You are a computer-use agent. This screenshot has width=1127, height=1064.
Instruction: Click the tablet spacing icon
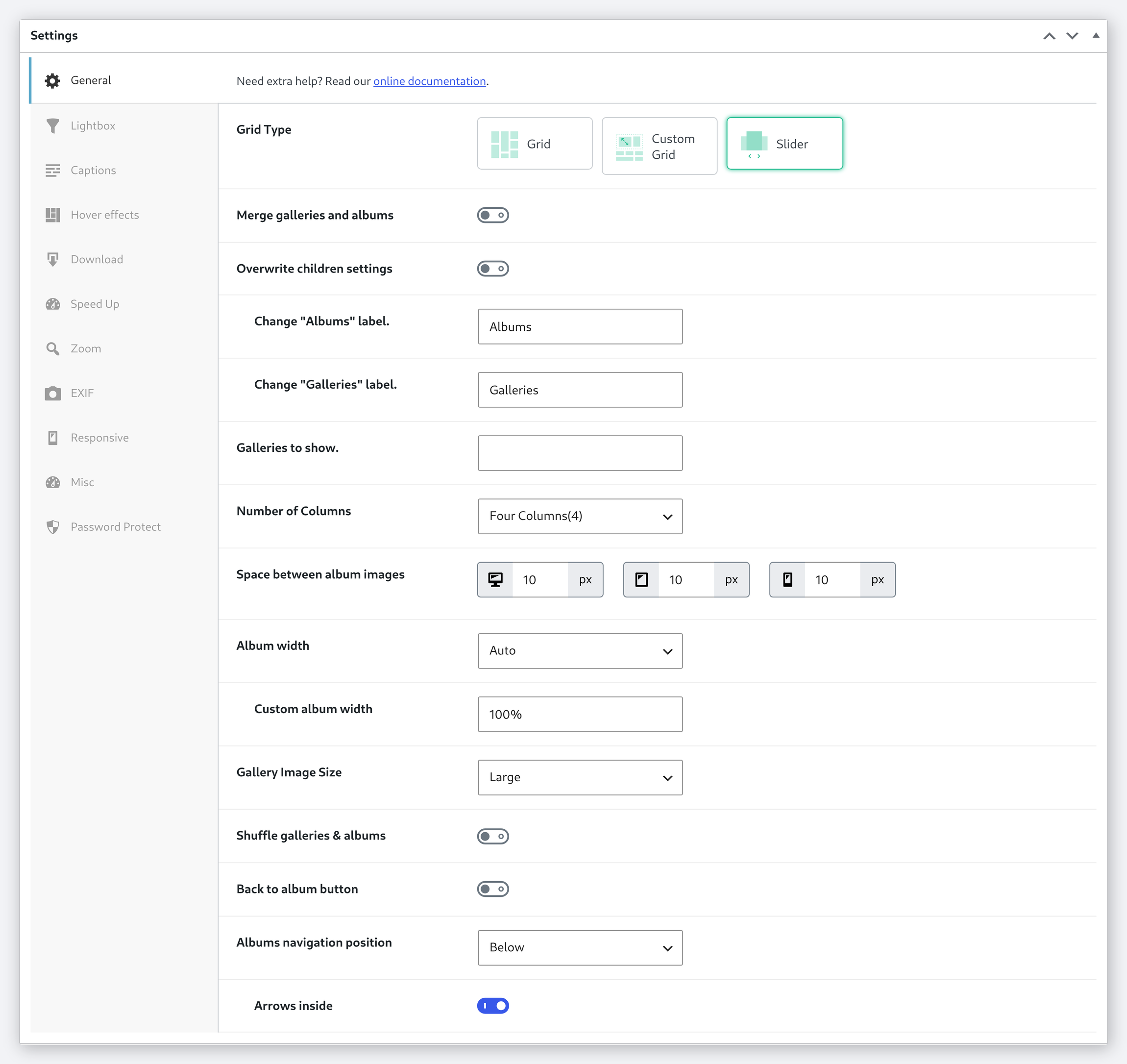click(642, 580)
